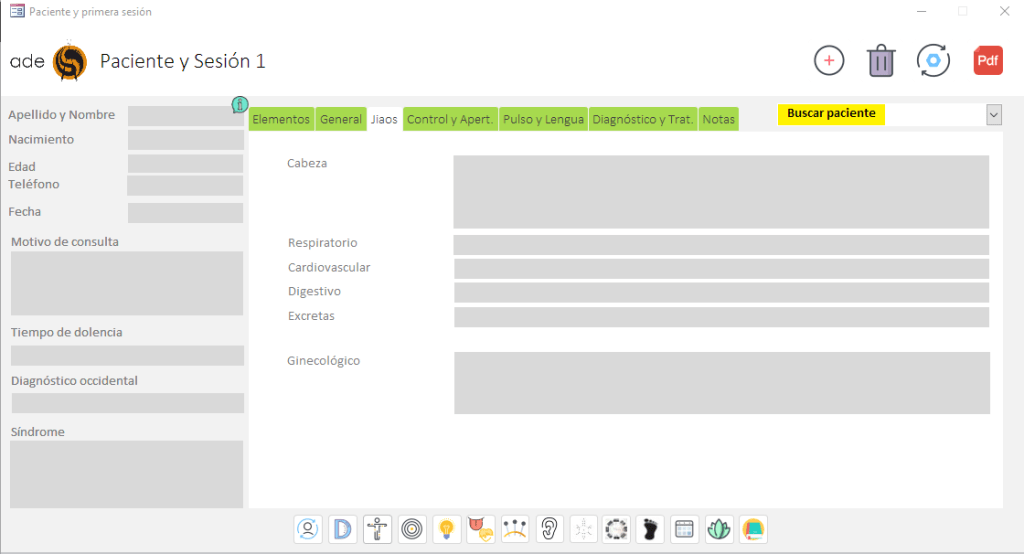Click the add new patient plus icon

(x=829, y=61)
